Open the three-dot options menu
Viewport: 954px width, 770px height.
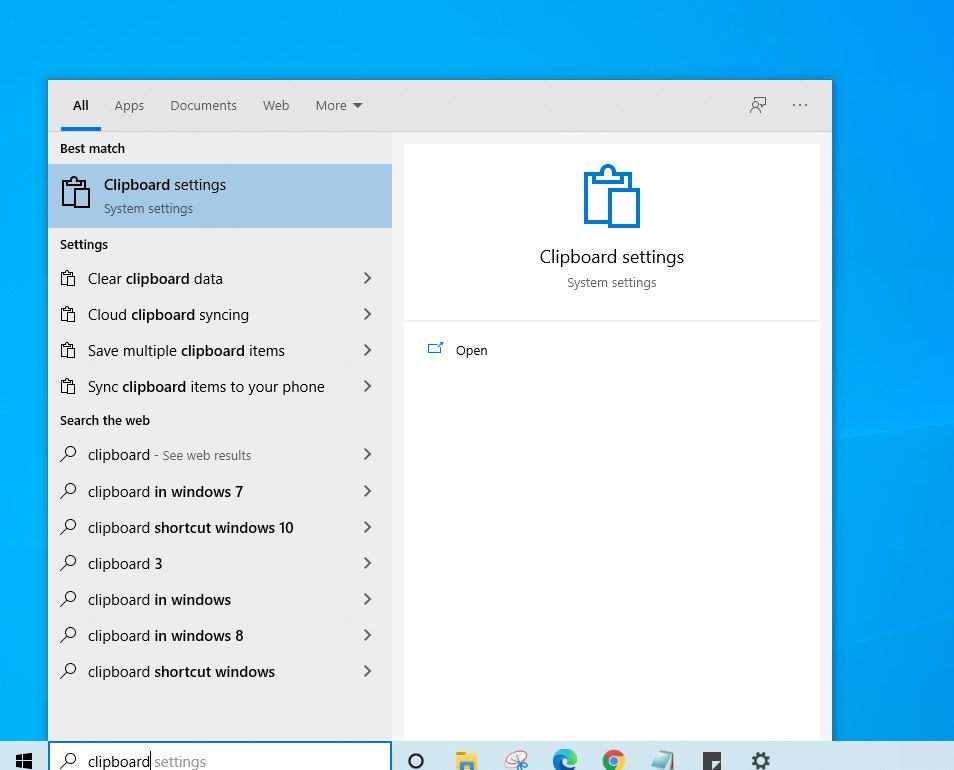[799, 105]
